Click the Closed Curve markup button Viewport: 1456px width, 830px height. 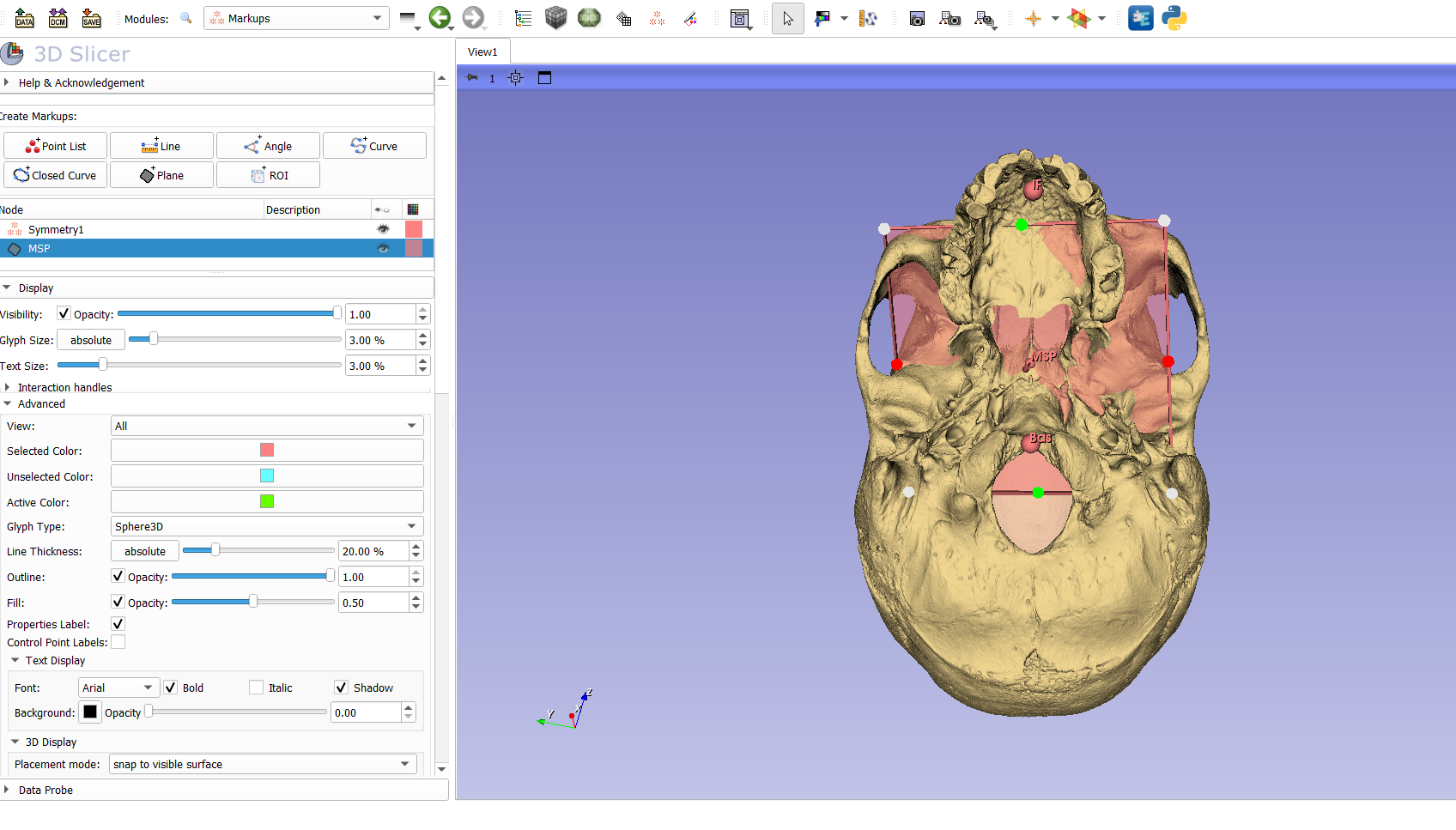coord(56,175)
